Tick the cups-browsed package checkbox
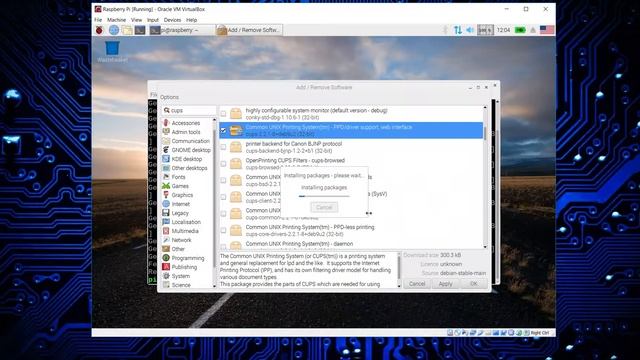Image resolution: width=640 pixels, height=360 pixels. coord(223,164)
